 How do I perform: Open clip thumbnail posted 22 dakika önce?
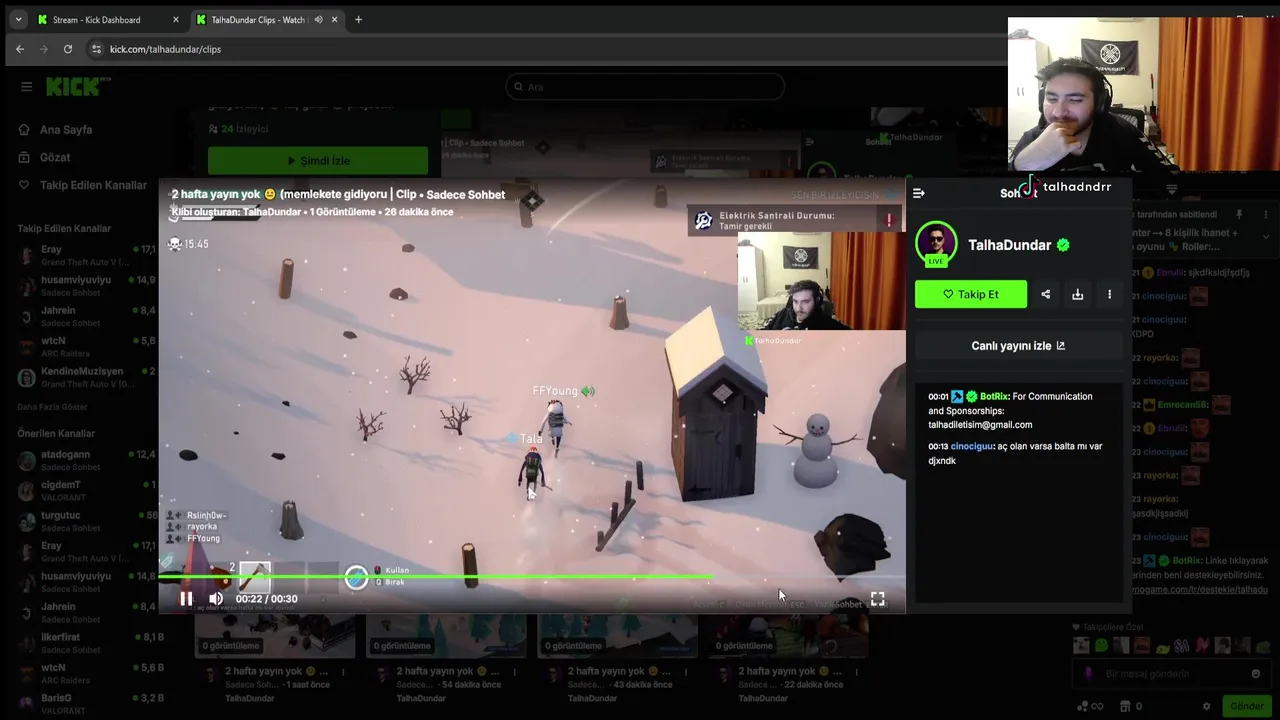point(790,635)
